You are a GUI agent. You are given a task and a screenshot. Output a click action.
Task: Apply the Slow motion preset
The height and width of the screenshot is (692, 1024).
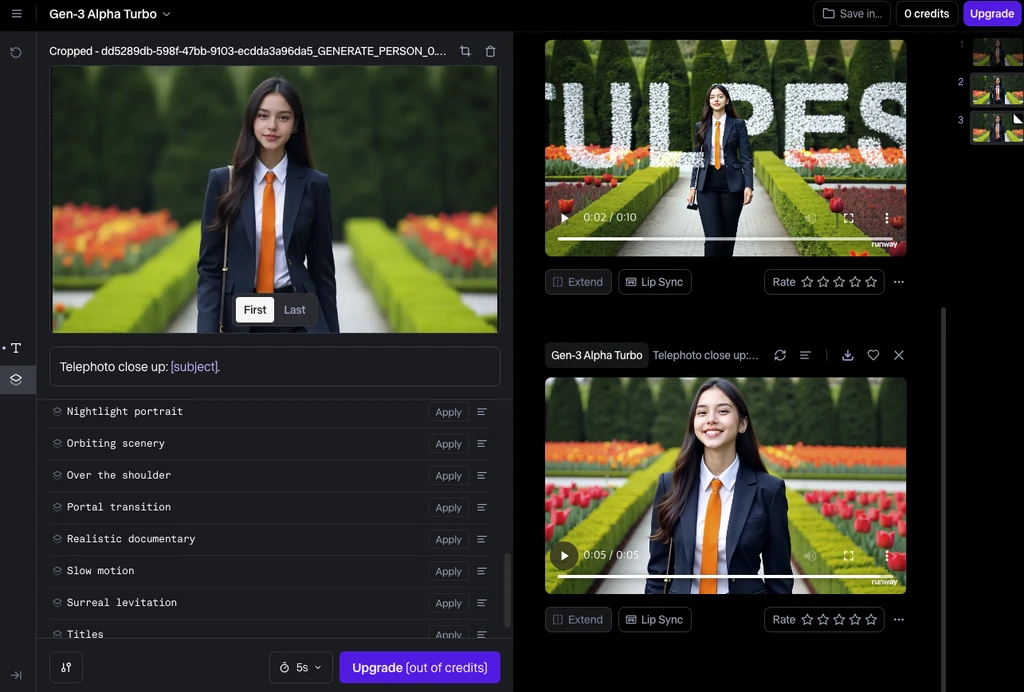448,571
